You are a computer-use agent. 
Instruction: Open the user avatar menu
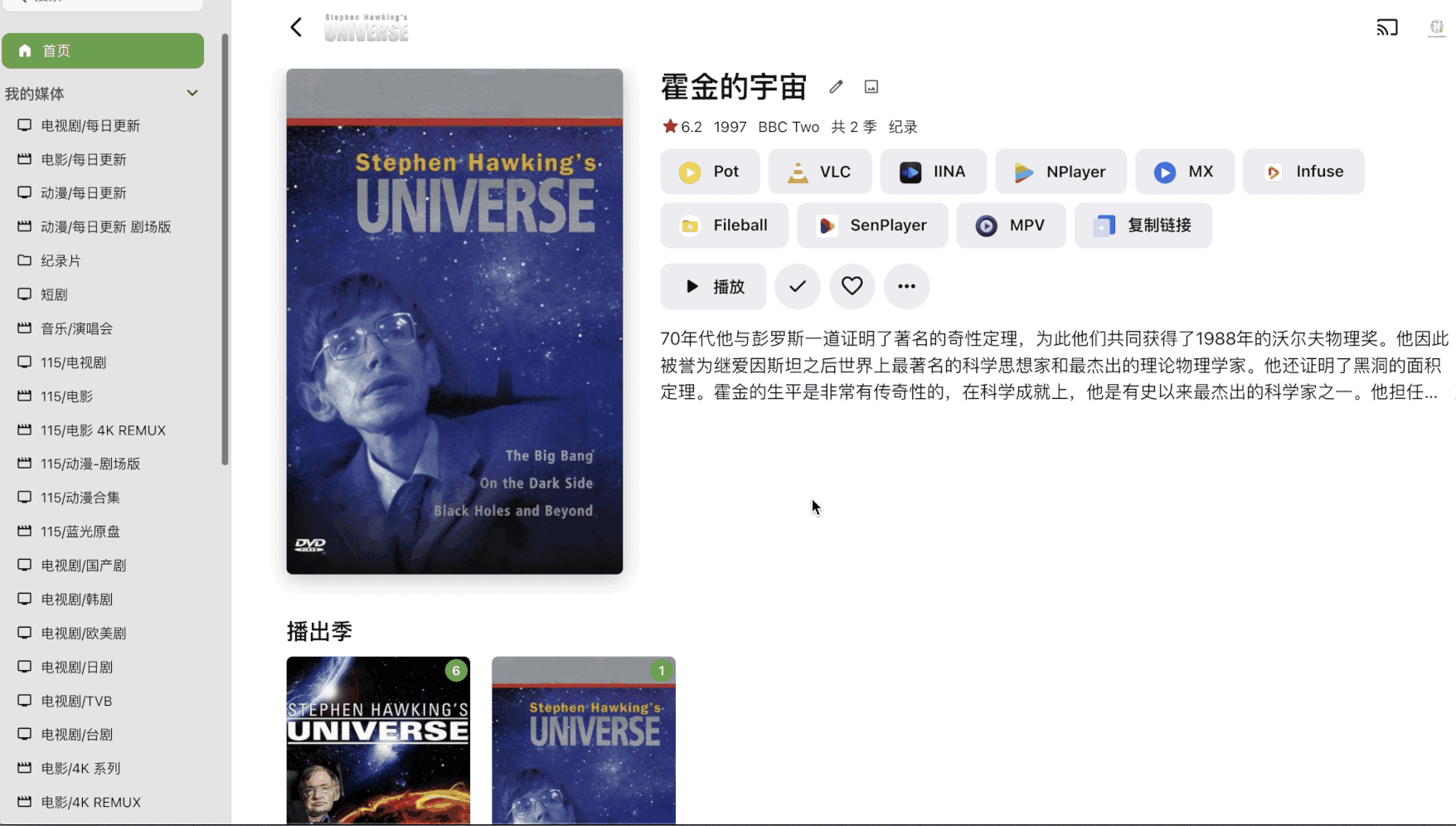point(1437,27)
